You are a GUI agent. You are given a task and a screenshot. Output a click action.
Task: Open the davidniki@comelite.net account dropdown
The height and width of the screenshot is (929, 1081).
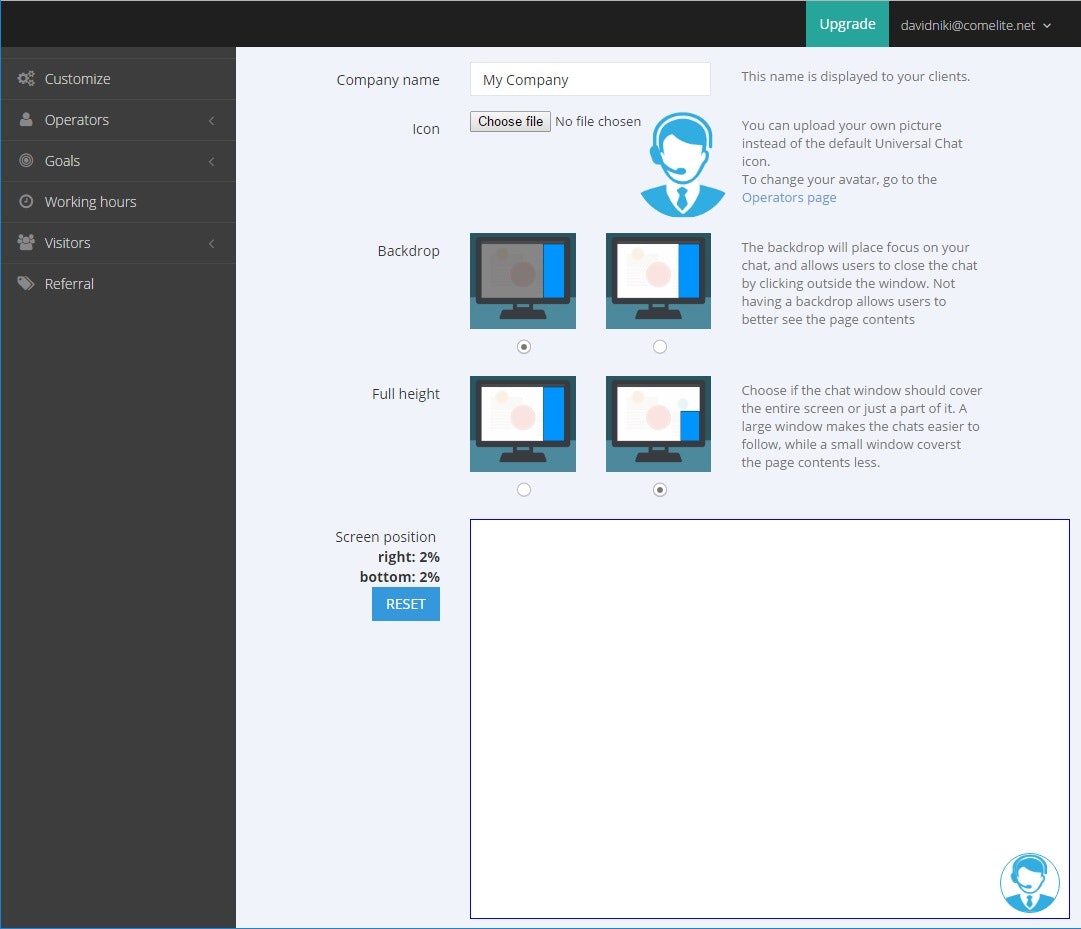point(976,24)
